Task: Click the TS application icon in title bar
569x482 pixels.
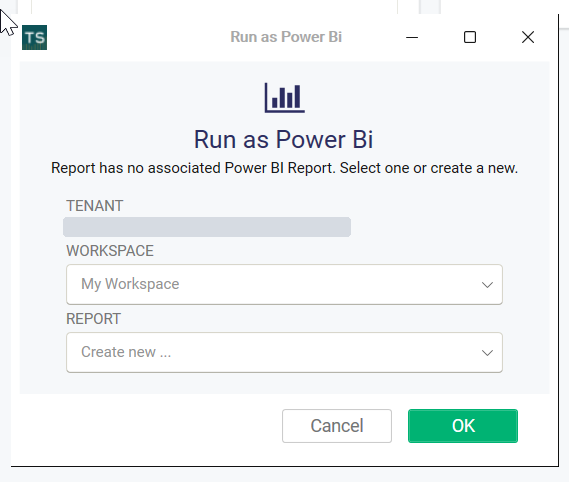Action: click(x=34, y=37)
